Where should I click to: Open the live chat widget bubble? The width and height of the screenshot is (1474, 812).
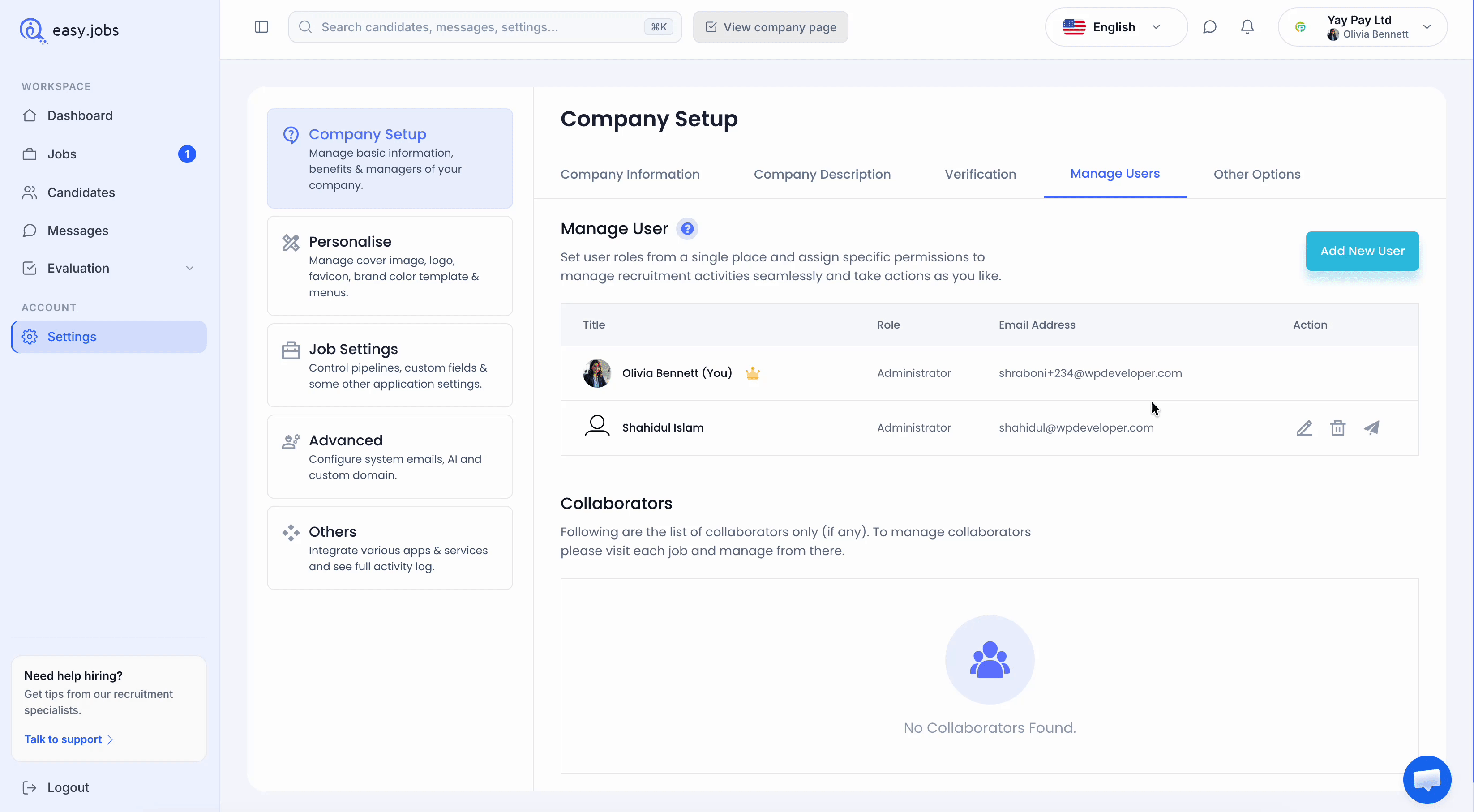(1427, 779)
